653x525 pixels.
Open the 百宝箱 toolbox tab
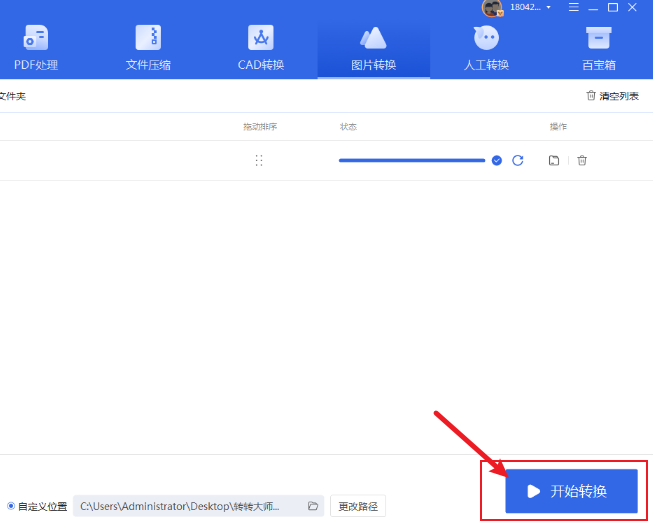598,48
